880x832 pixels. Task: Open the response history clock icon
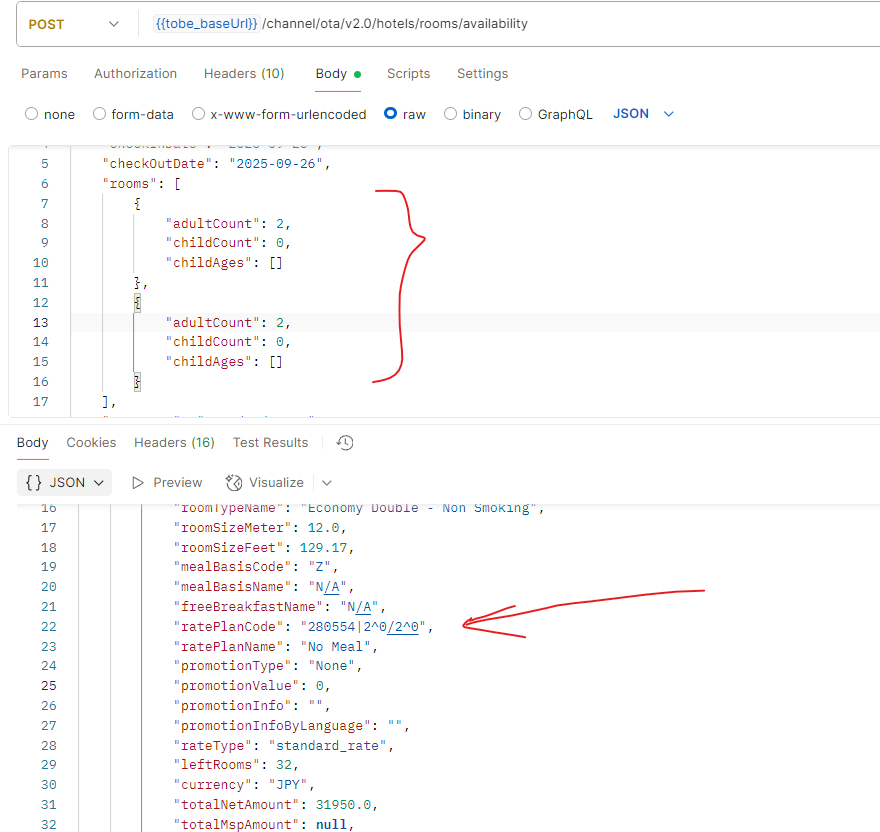click(345, 443)
